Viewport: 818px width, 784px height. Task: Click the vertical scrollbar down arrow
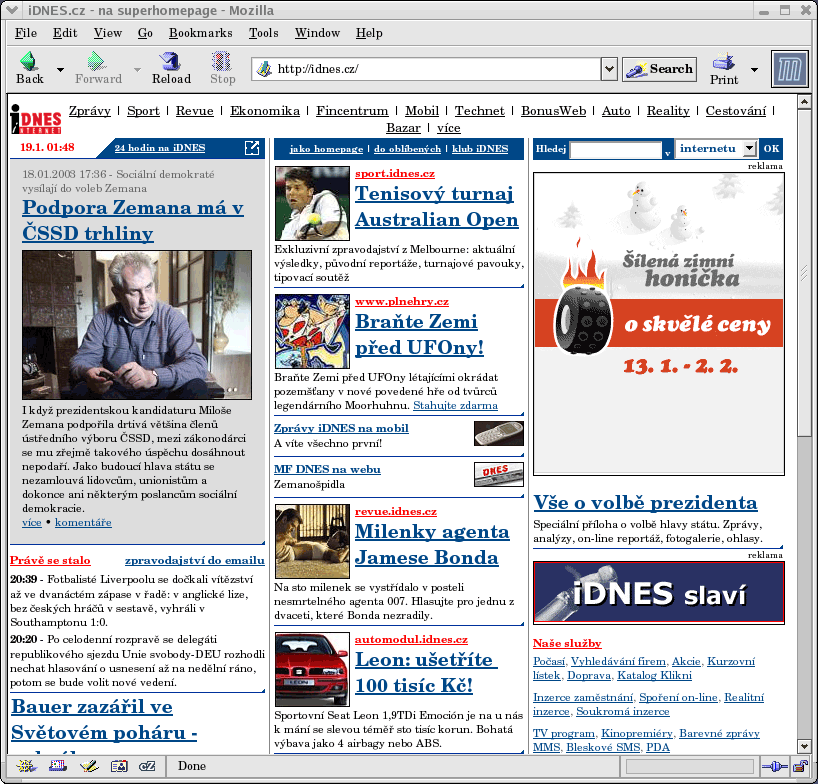[x=804, y=746]
